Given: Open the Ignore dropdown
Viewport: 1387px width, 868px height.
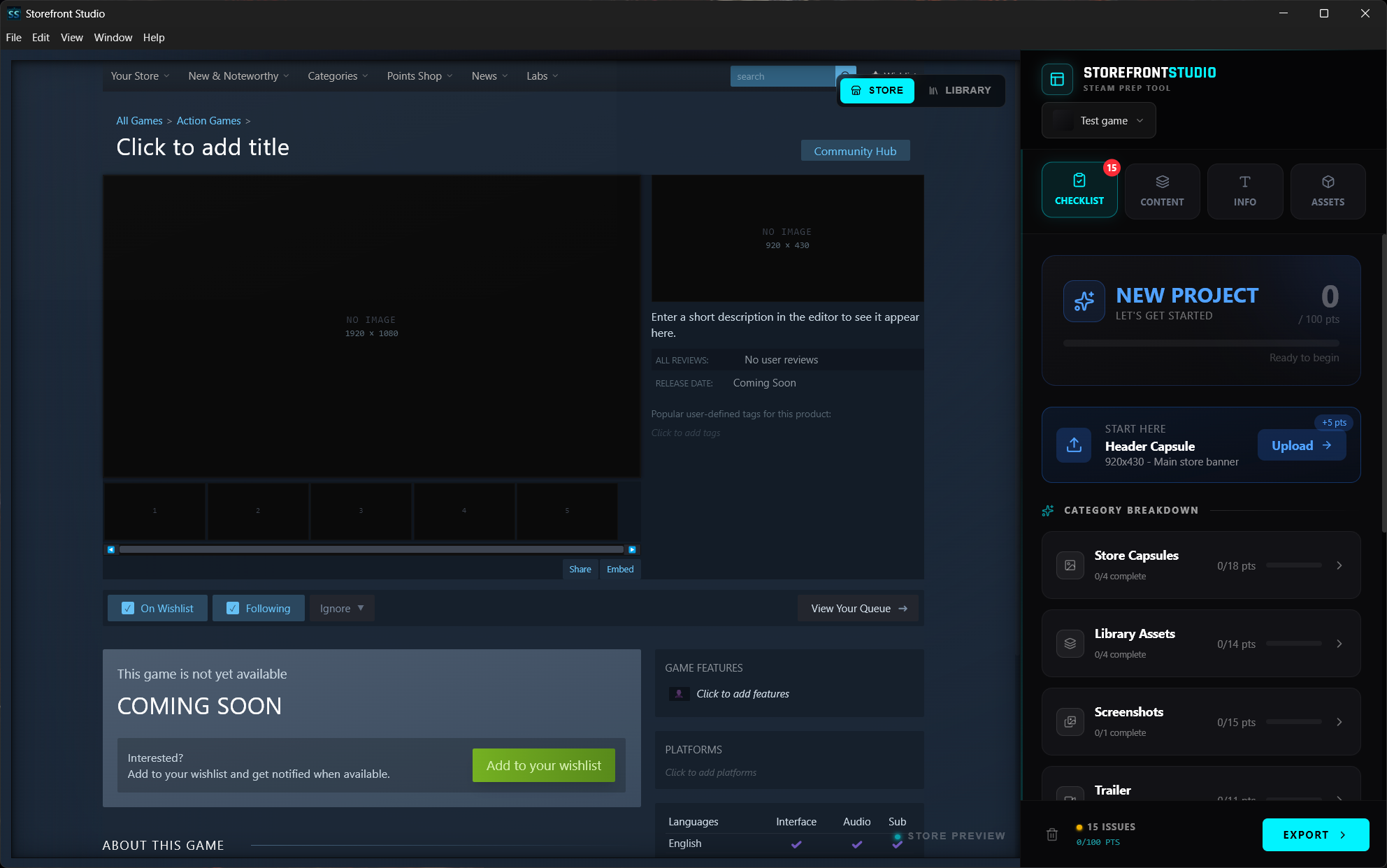Looking at the screenshot, I should point(342,609).
